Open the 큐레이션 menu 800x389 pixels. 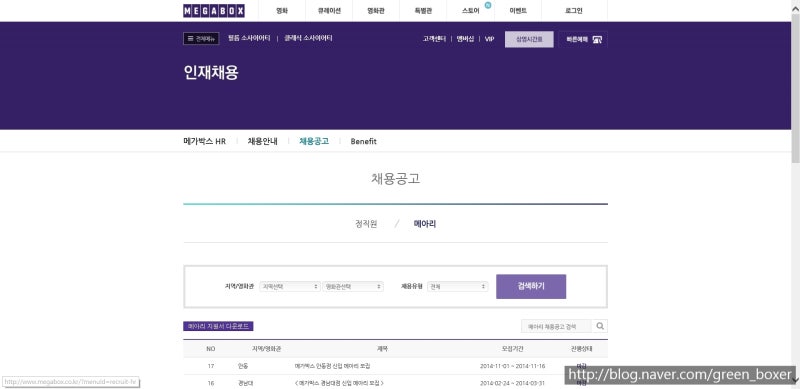point(329,11)
